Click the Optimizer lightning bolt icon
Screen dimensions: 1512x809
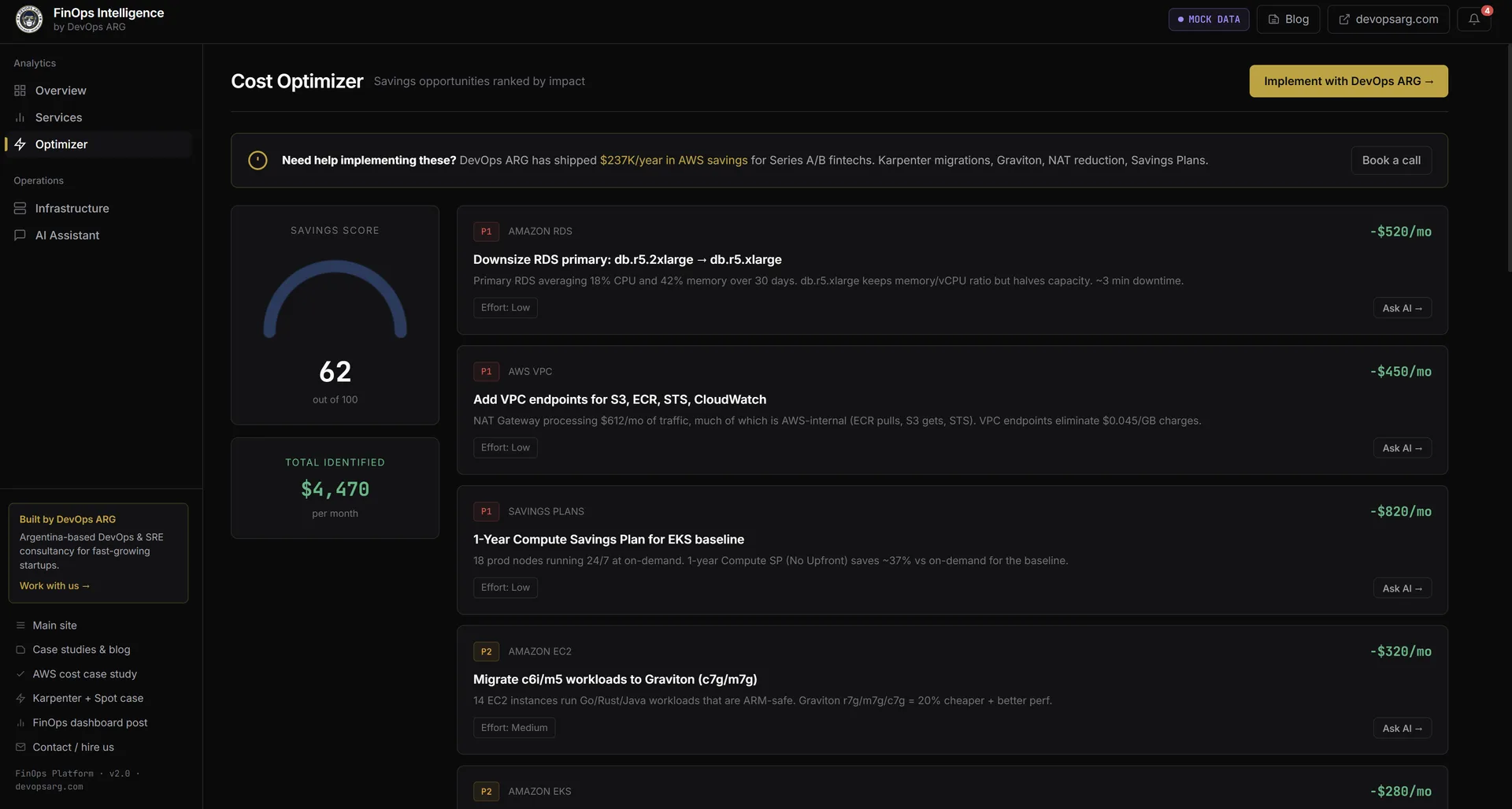pyautogui.click(x=20, y=144)
